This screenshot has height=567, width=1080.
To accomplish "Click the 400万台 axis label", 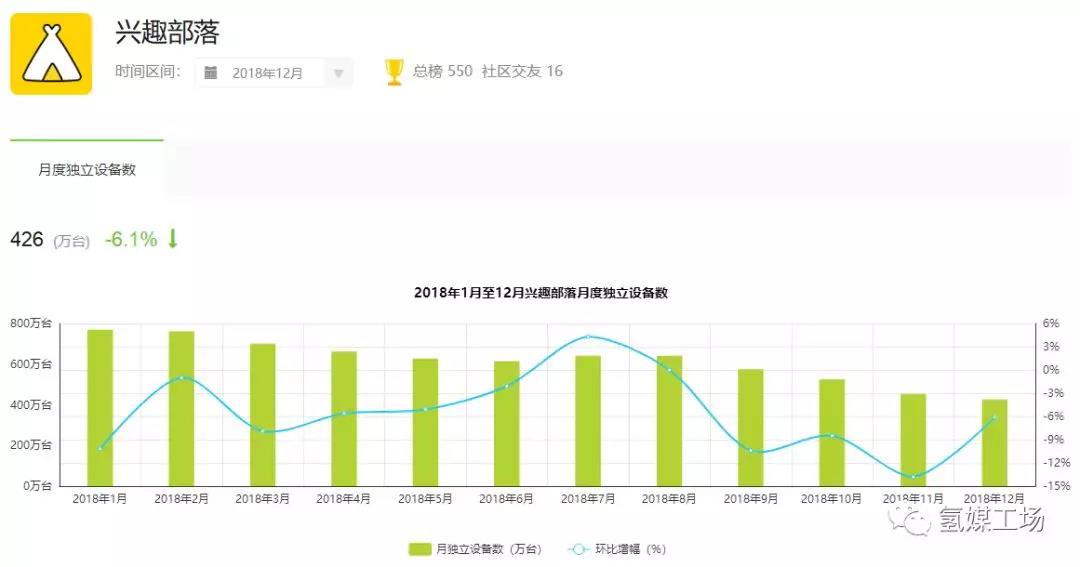I will 31,404.
